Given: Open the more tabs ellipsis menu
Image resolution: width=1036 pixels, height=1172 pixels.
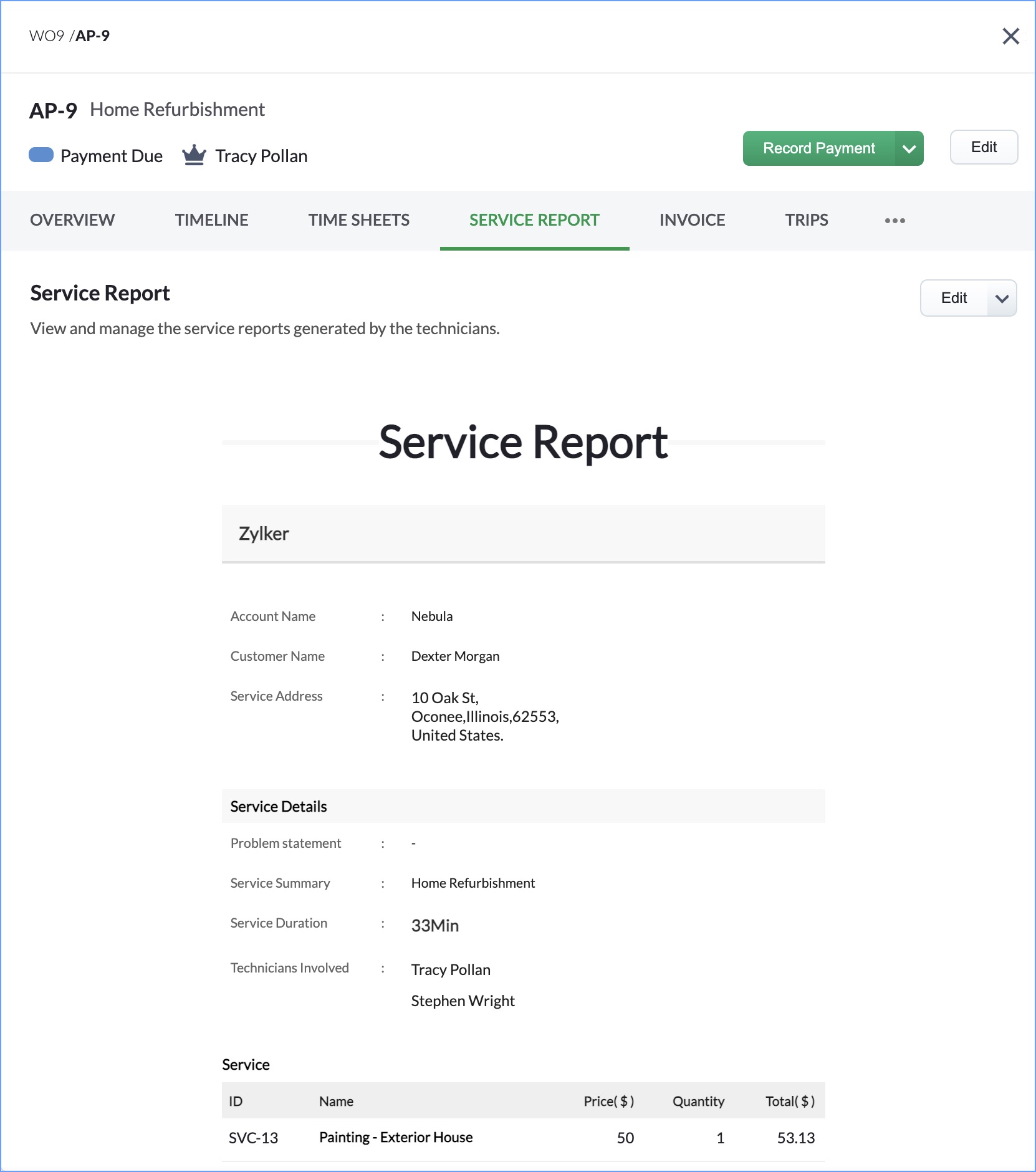Looking at the screenshot, I should tap(895, 221).
